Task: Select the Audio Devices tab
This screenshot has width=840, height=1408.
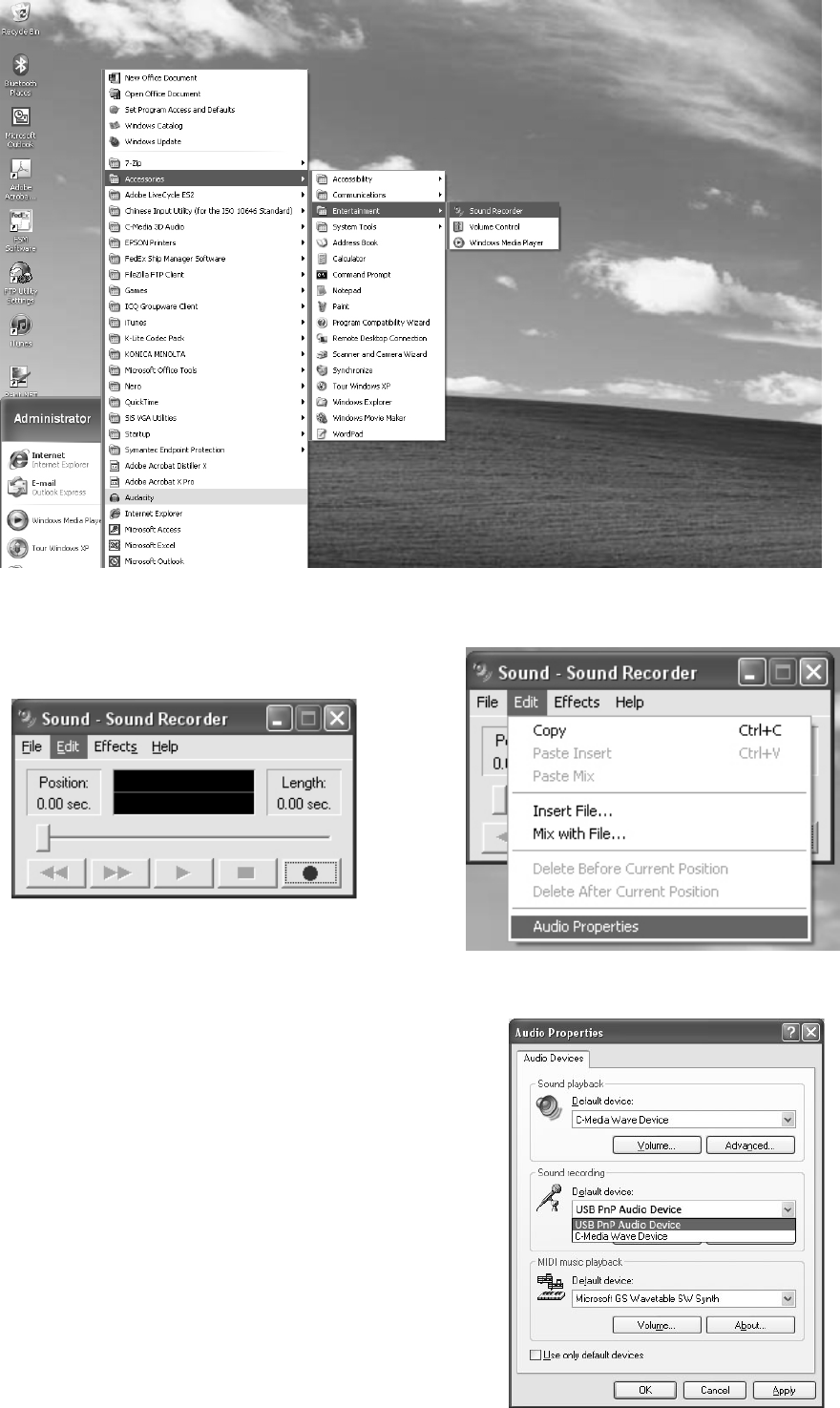Action: coord(554,1058)
